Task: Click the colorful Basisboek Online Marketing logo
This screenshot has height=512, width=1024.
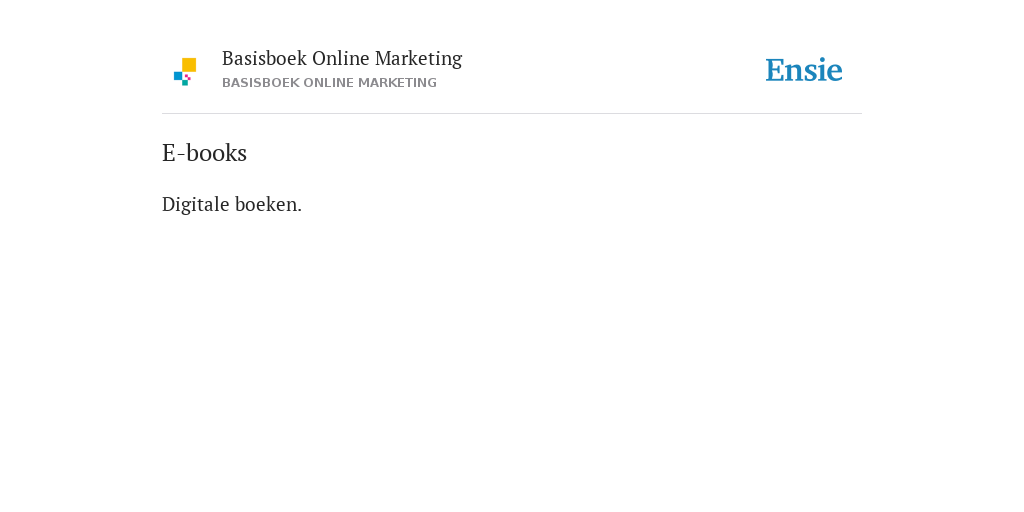Action: (x=185, y=72)
